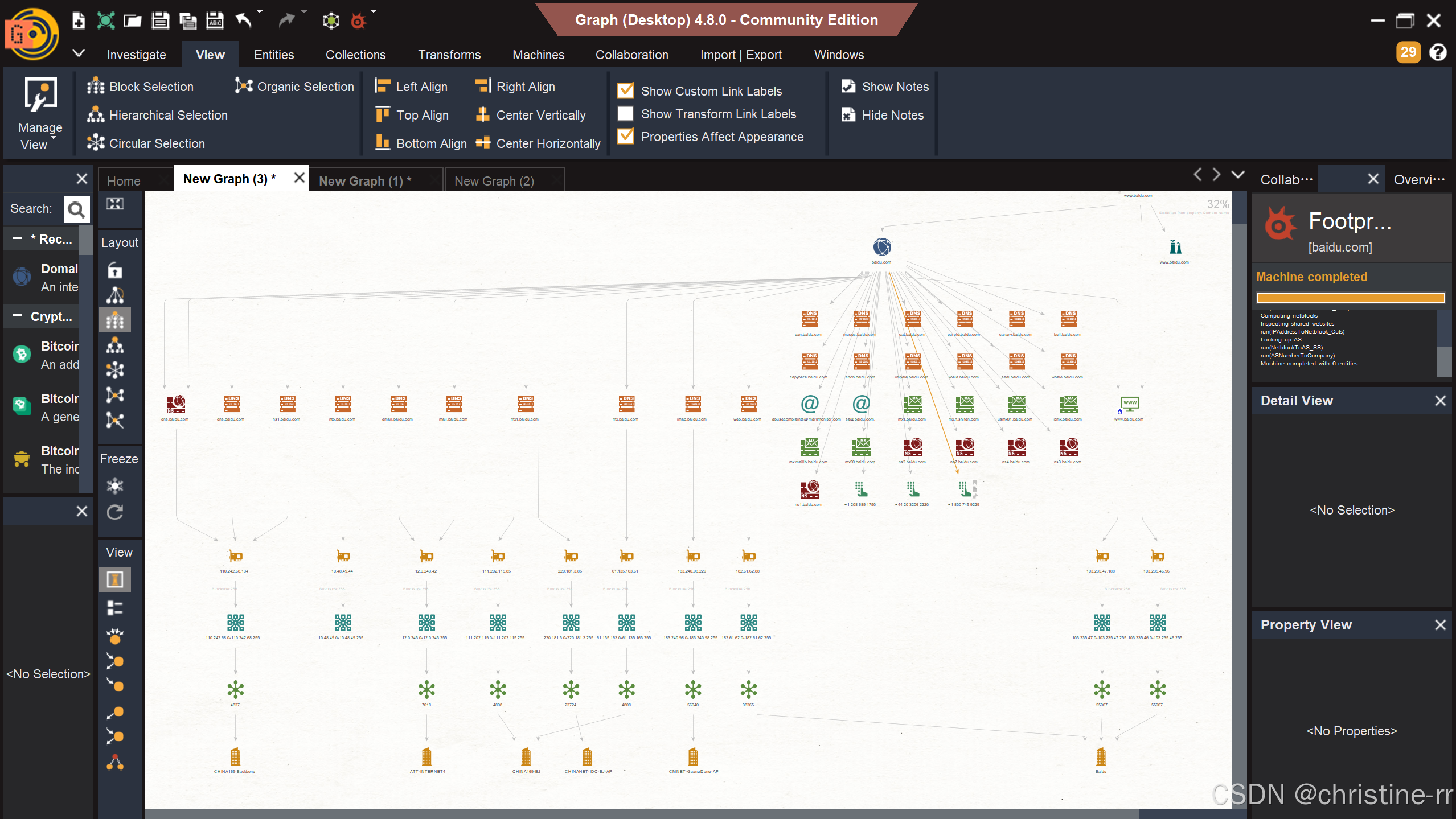Collapse the Crypt... palette category
The width and height of the screenshot is (1456, 819).
[17, 316]
